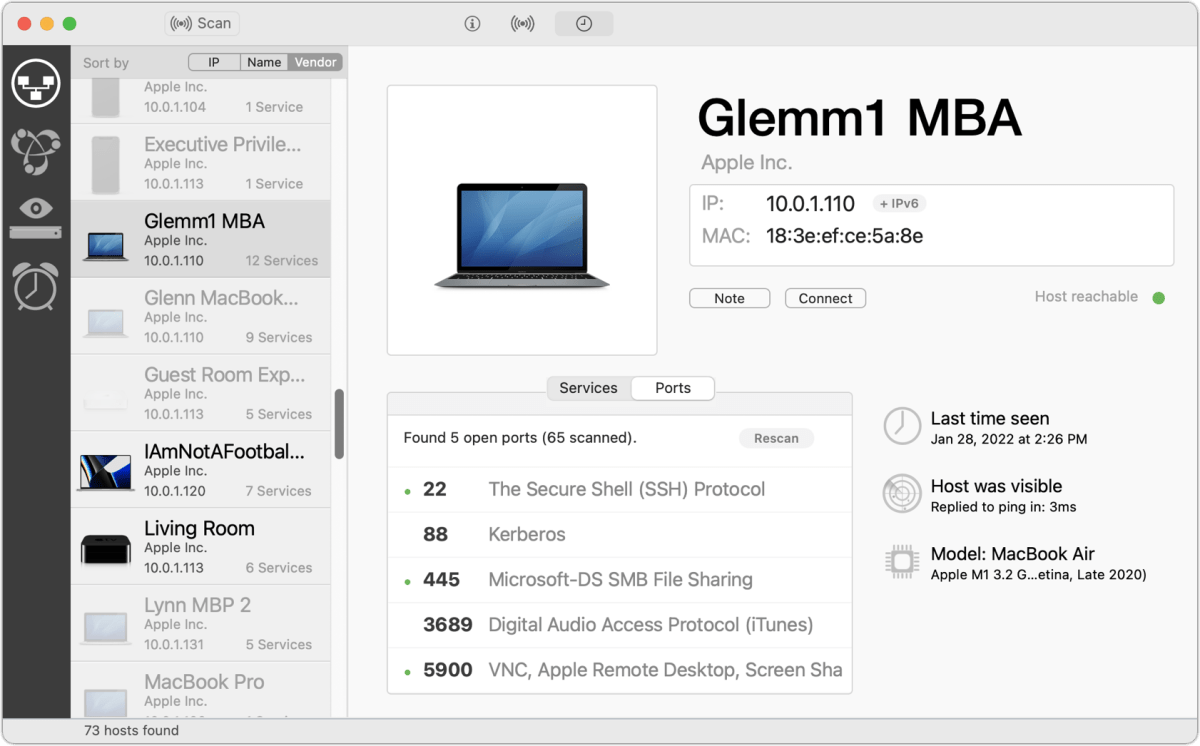The width and height of the screenshot is (1200, 746).
Task: Click "9 Services" in the Glenn MacBook row
Action: pyautogui.click(x=279, y=338)
